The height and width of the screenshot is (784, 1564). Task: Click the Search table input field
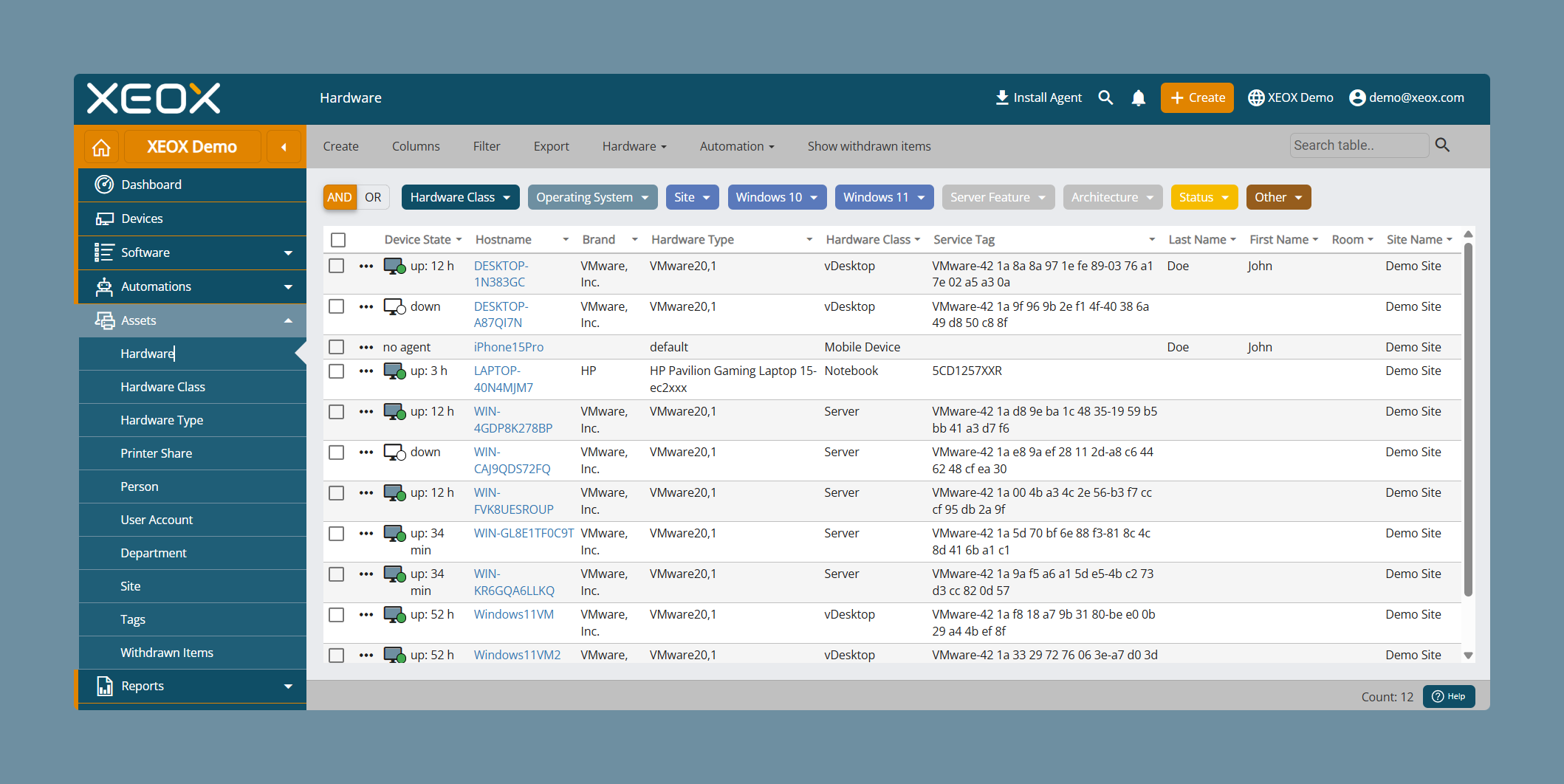click(x=1359, y=145)
